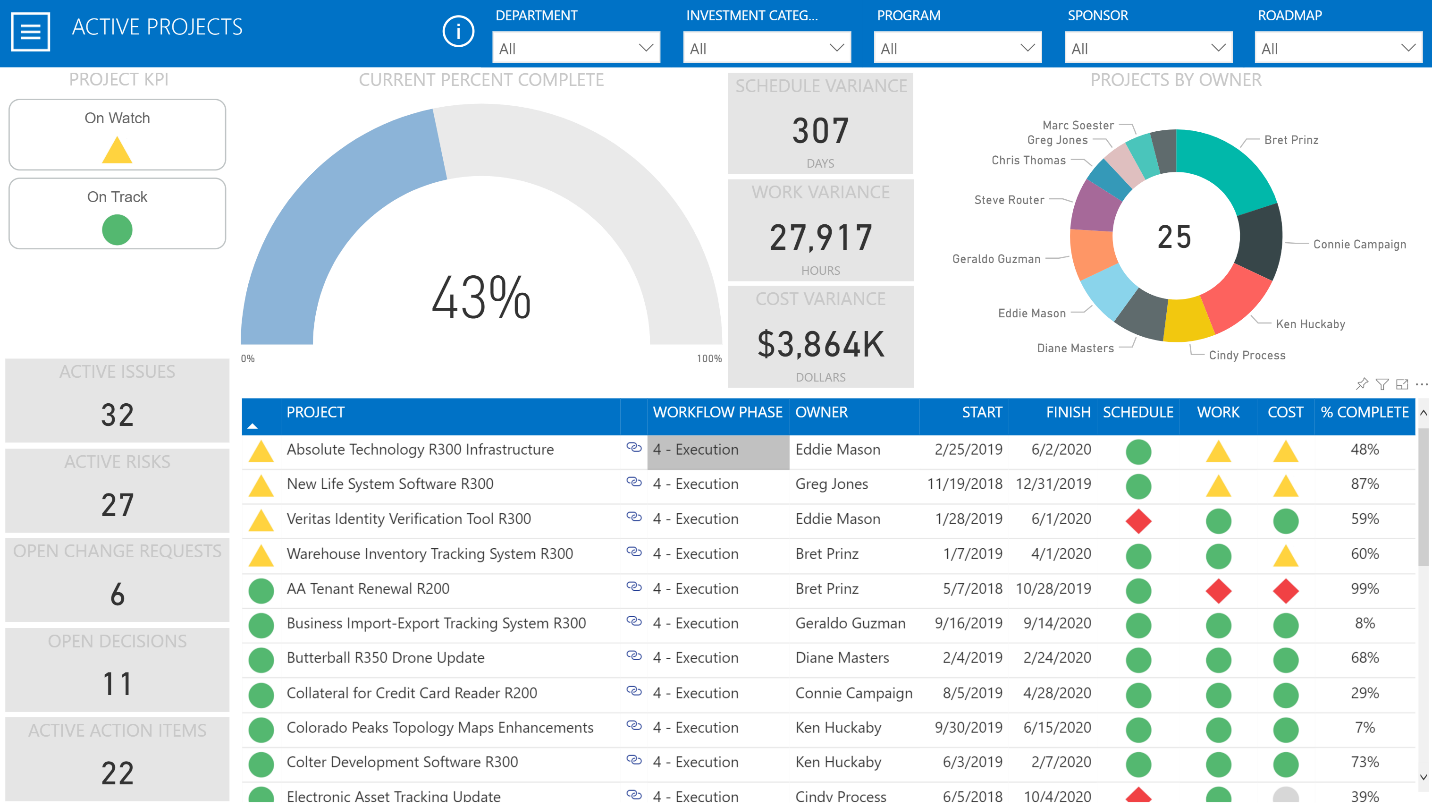Sort table by PROJECT column header
The image size is (1432, 807).
click(x=316, y=412)
